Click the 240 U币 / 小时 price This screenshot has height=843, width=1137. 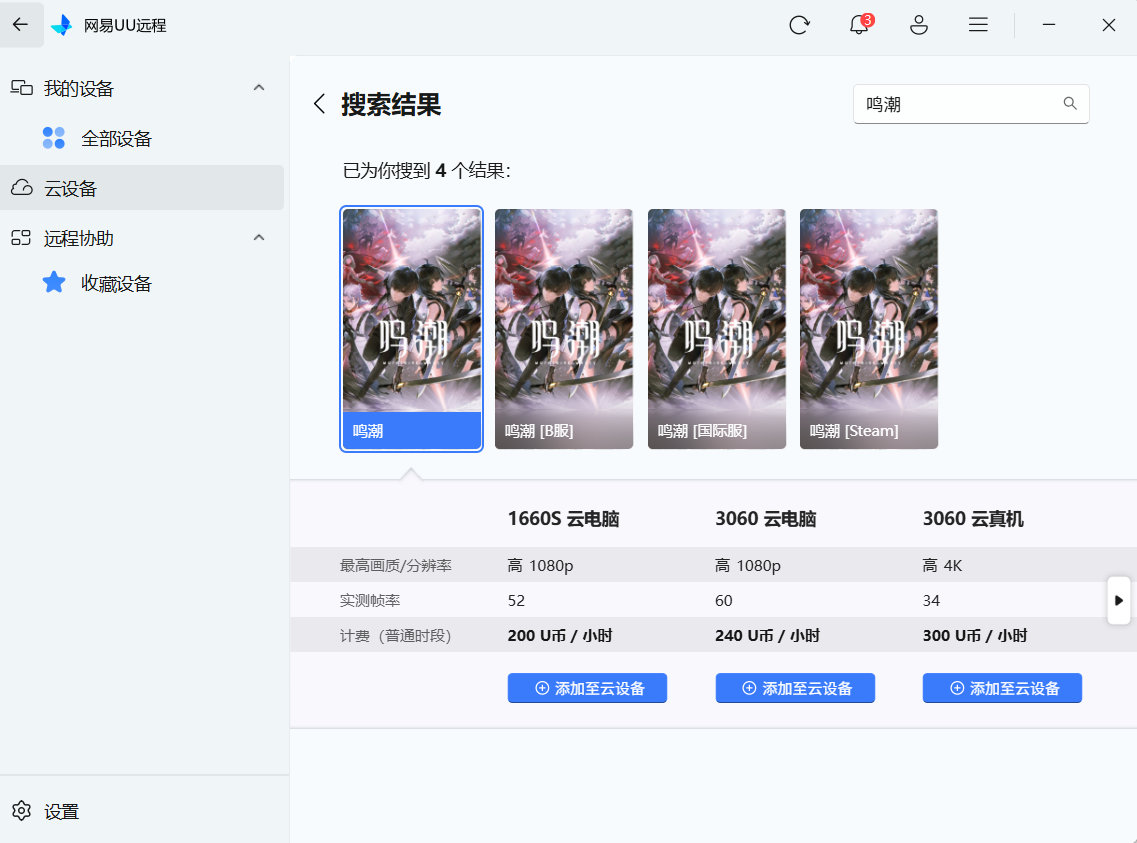pos(767,636)
